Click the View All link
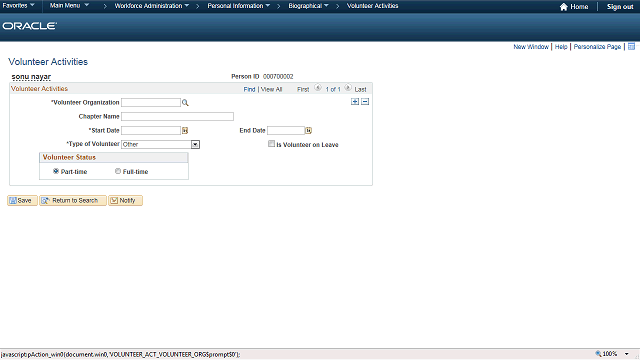This screenshot has height=360, width=640. click(x=271, y=89)
